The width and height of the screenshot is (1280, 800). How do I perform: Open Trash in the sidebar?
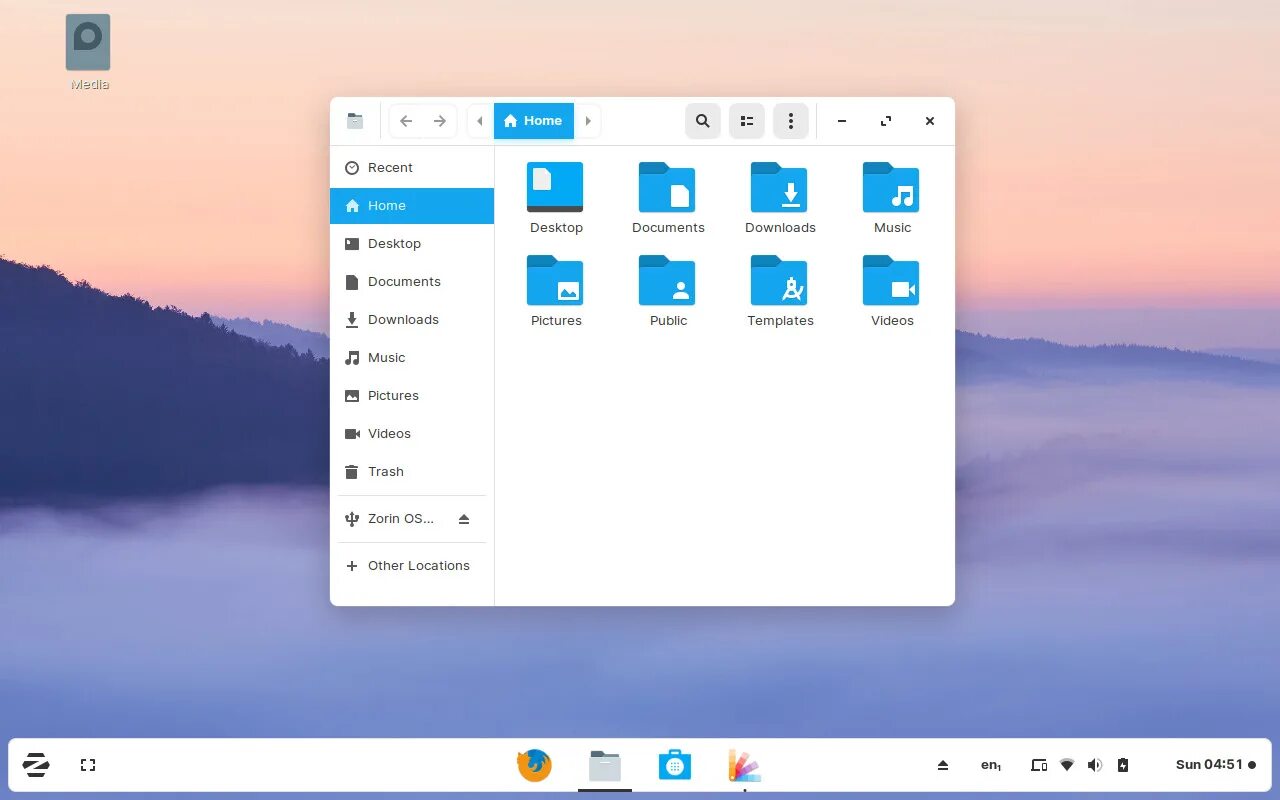tap(412, 472)
